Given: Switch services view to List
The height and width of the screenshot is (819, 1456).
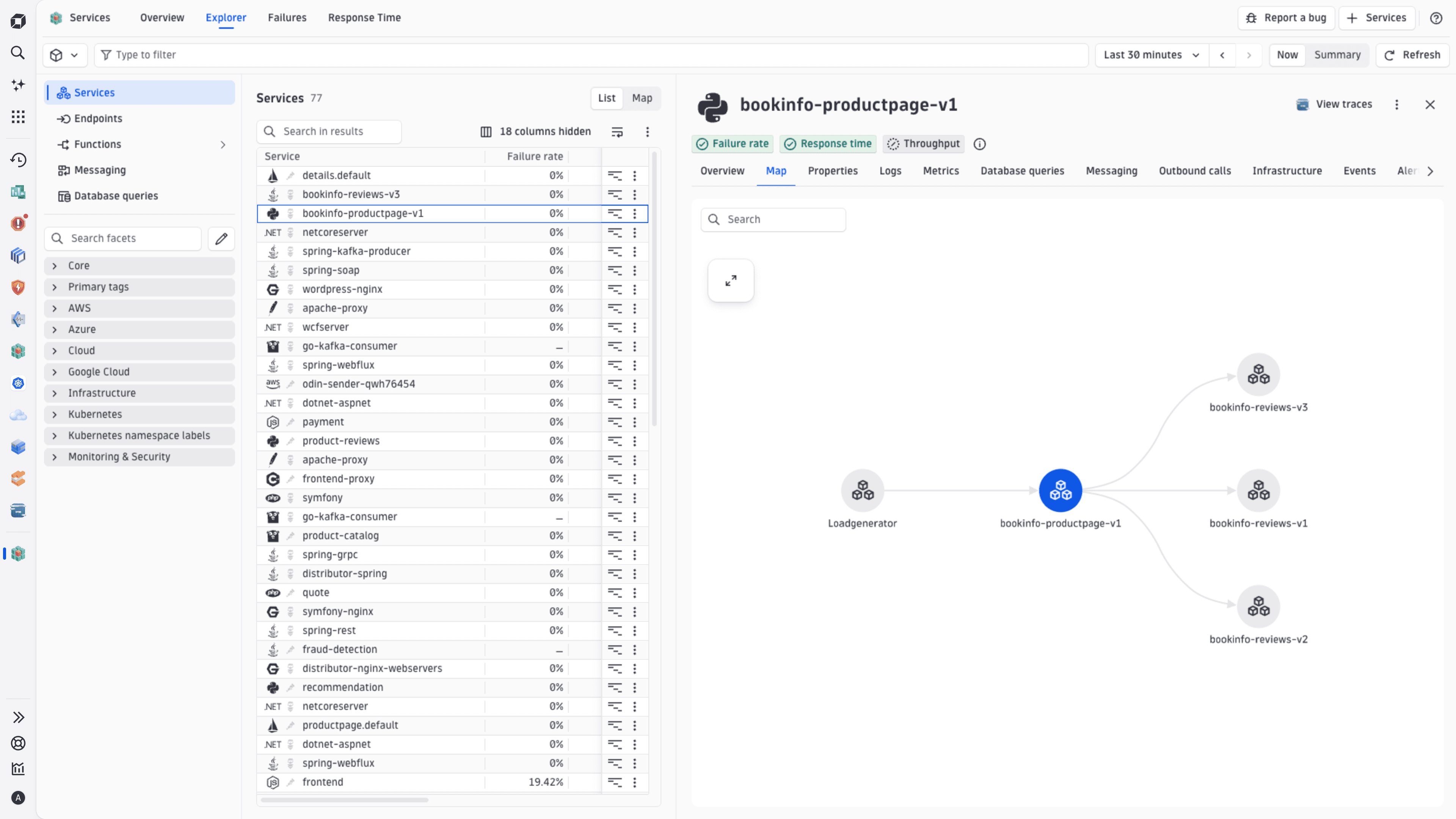Looking at the screenshot, I should point(607,98).
